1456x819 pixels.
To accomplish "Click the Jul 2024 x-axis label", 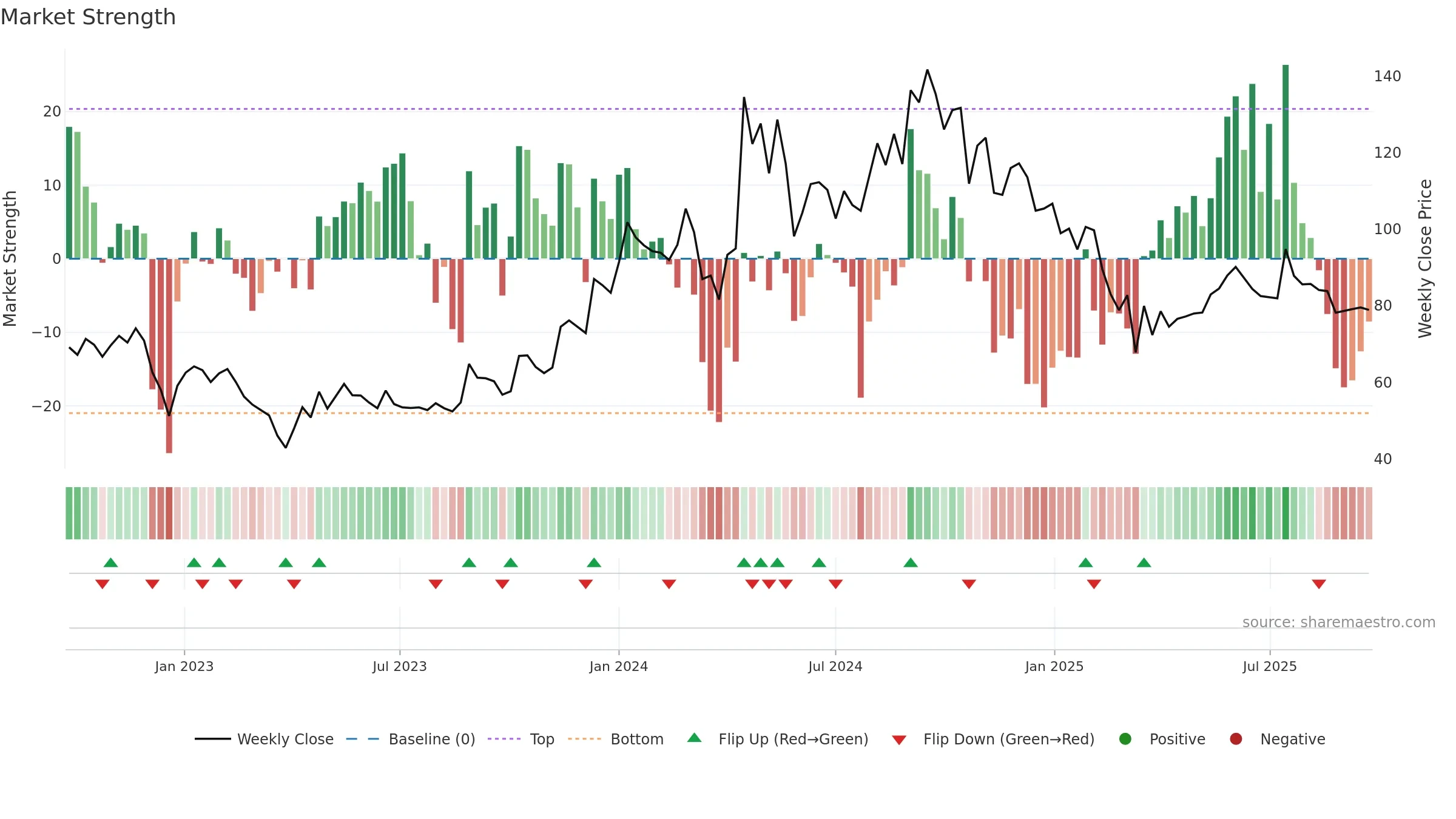I will point(835,666).
